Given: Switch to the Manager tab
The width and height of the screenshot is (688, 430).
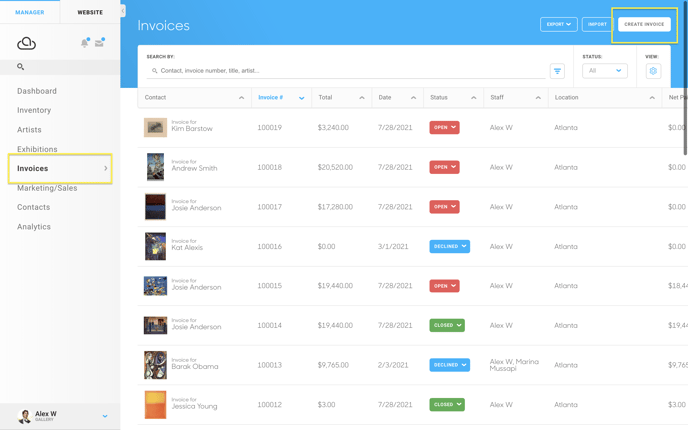Looking at the screenshot, I should tap(30, 12).
